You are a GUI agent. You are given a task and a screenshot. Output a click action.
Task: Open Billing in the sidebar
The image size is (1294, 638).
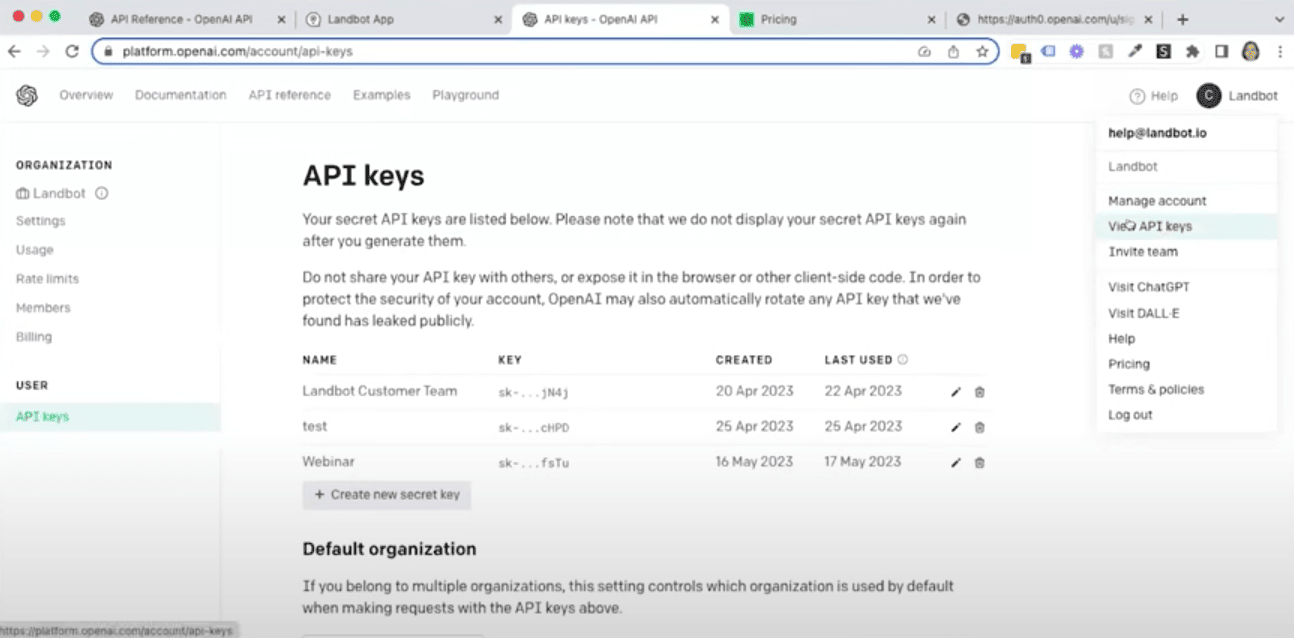click(33, 336)
